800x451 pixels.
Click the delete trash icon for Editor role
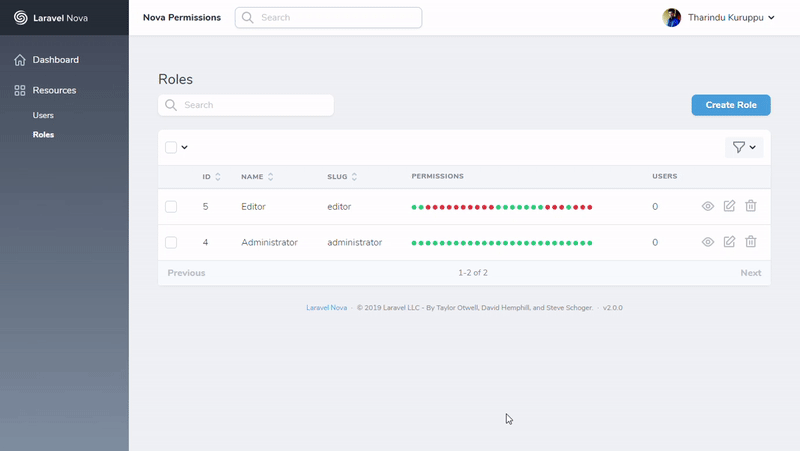pyautogui.click(x=751, y=206)
